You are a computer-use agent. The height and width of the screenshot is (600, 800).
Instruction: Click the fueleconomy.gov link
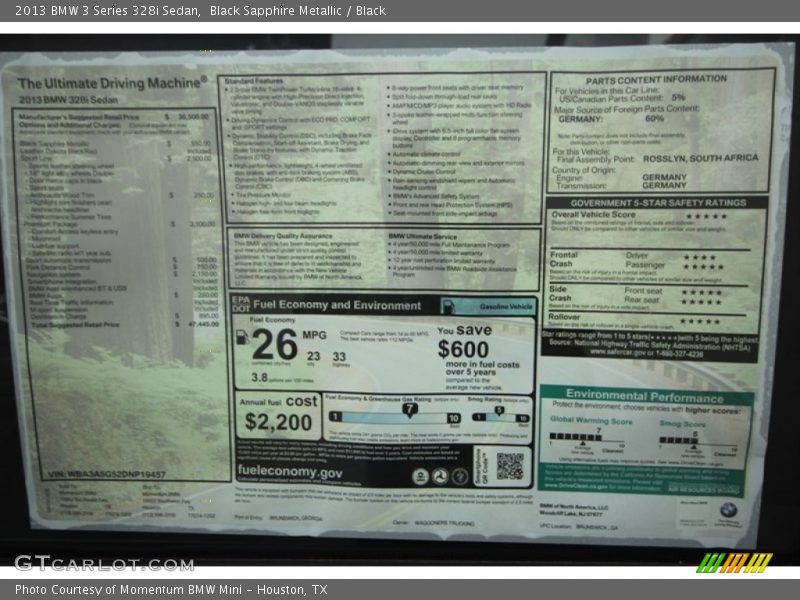pyautogui.click(x=289, y=472)
